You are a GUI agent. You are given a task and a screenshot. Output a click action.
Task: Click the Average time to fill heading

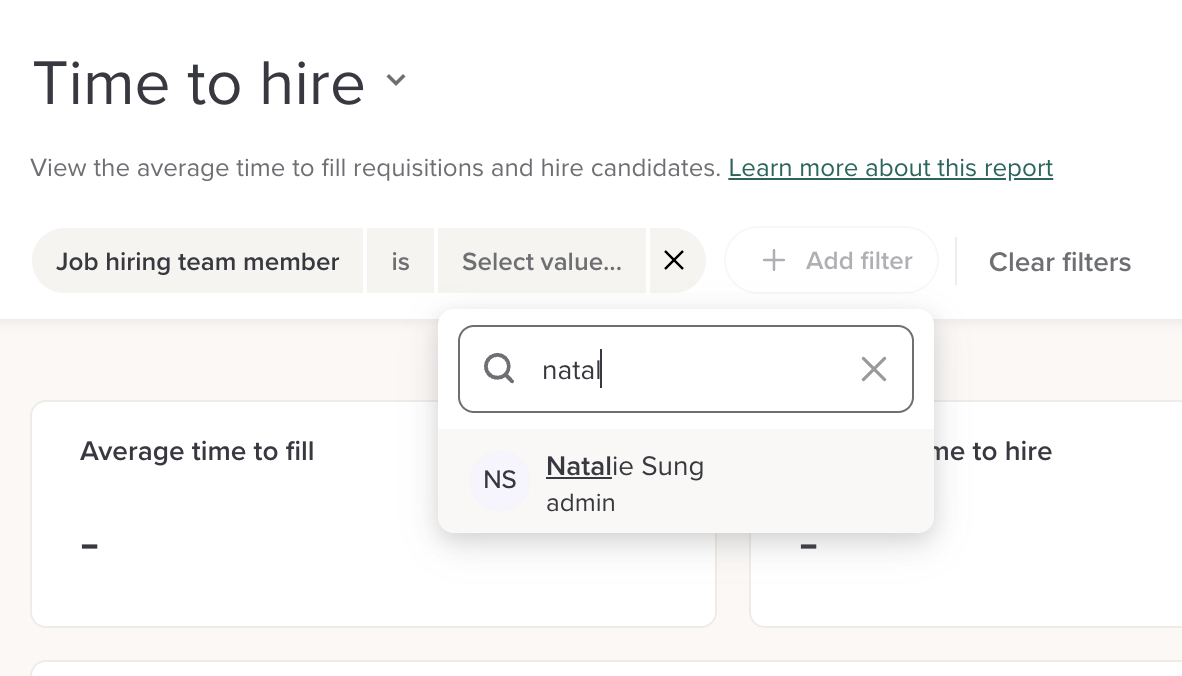[x=197, y=452]
